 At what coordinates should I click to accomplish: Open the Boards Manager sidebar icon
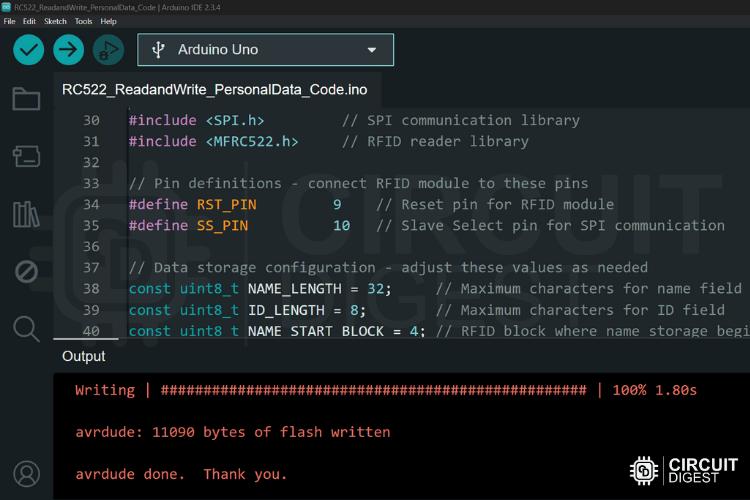click(26, 155)
